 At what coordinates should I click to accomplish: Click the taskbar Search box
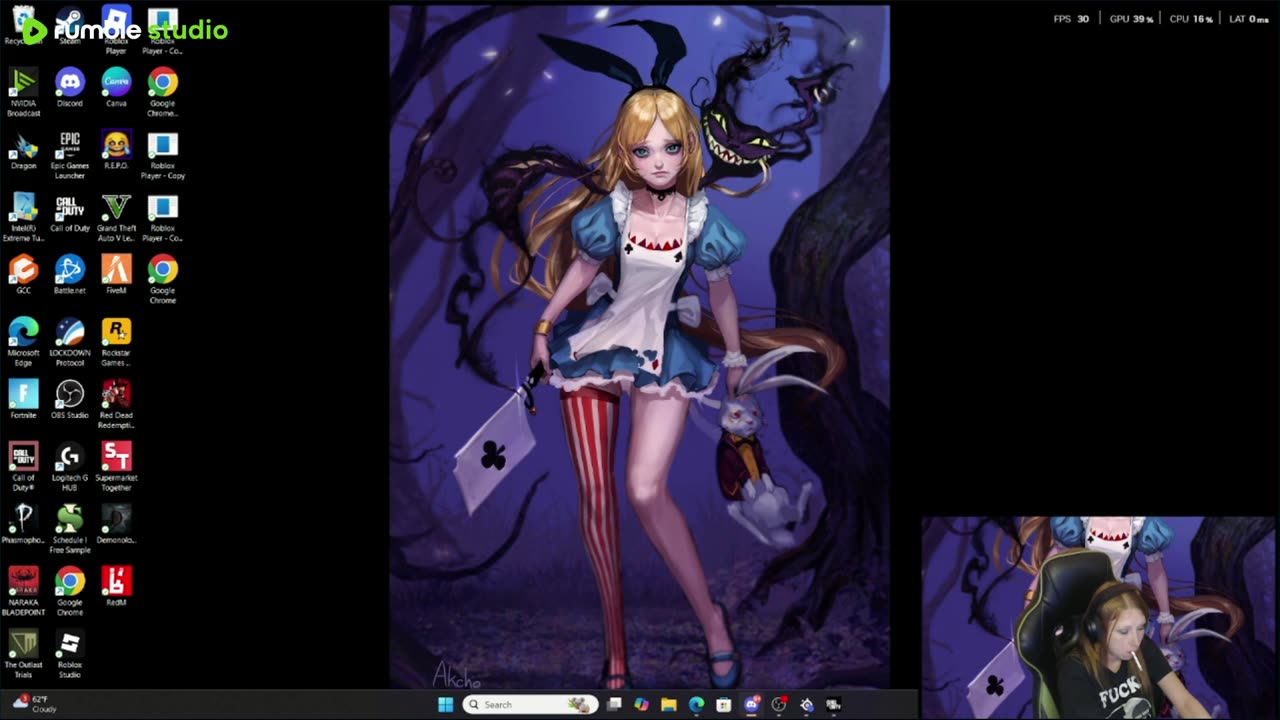[530, 705]
